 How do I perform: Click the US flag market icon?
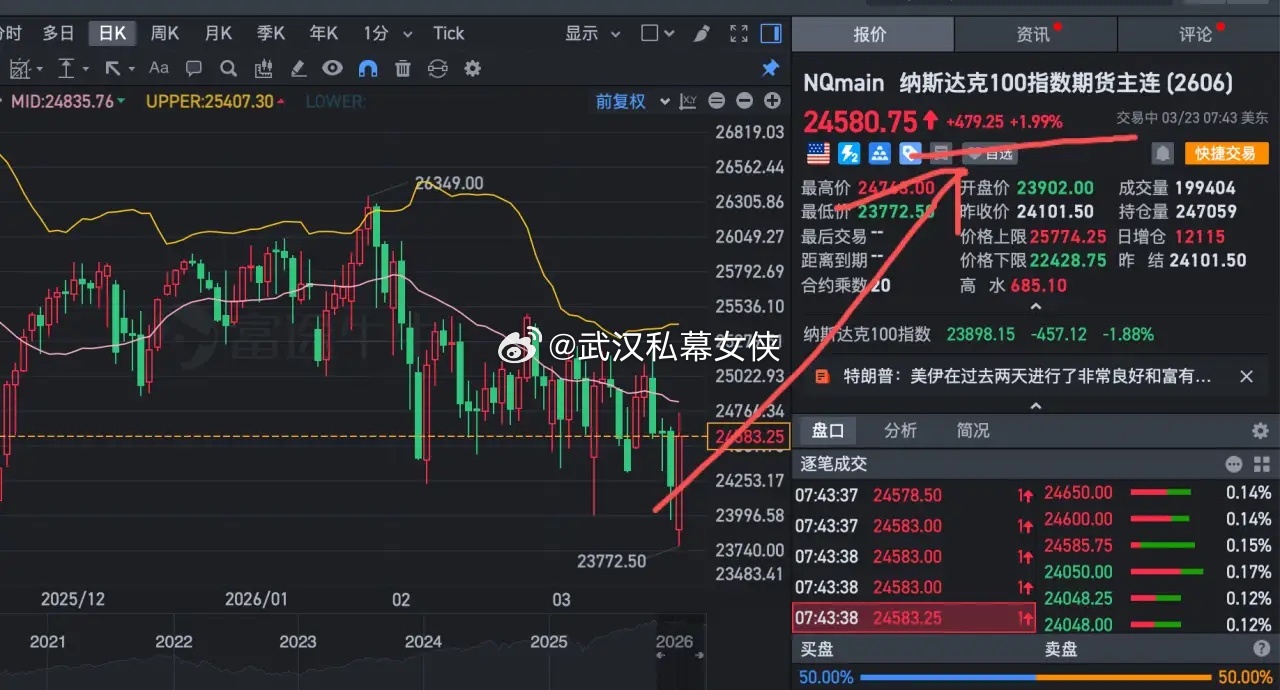pyautogui.click(x=818, y=152)
